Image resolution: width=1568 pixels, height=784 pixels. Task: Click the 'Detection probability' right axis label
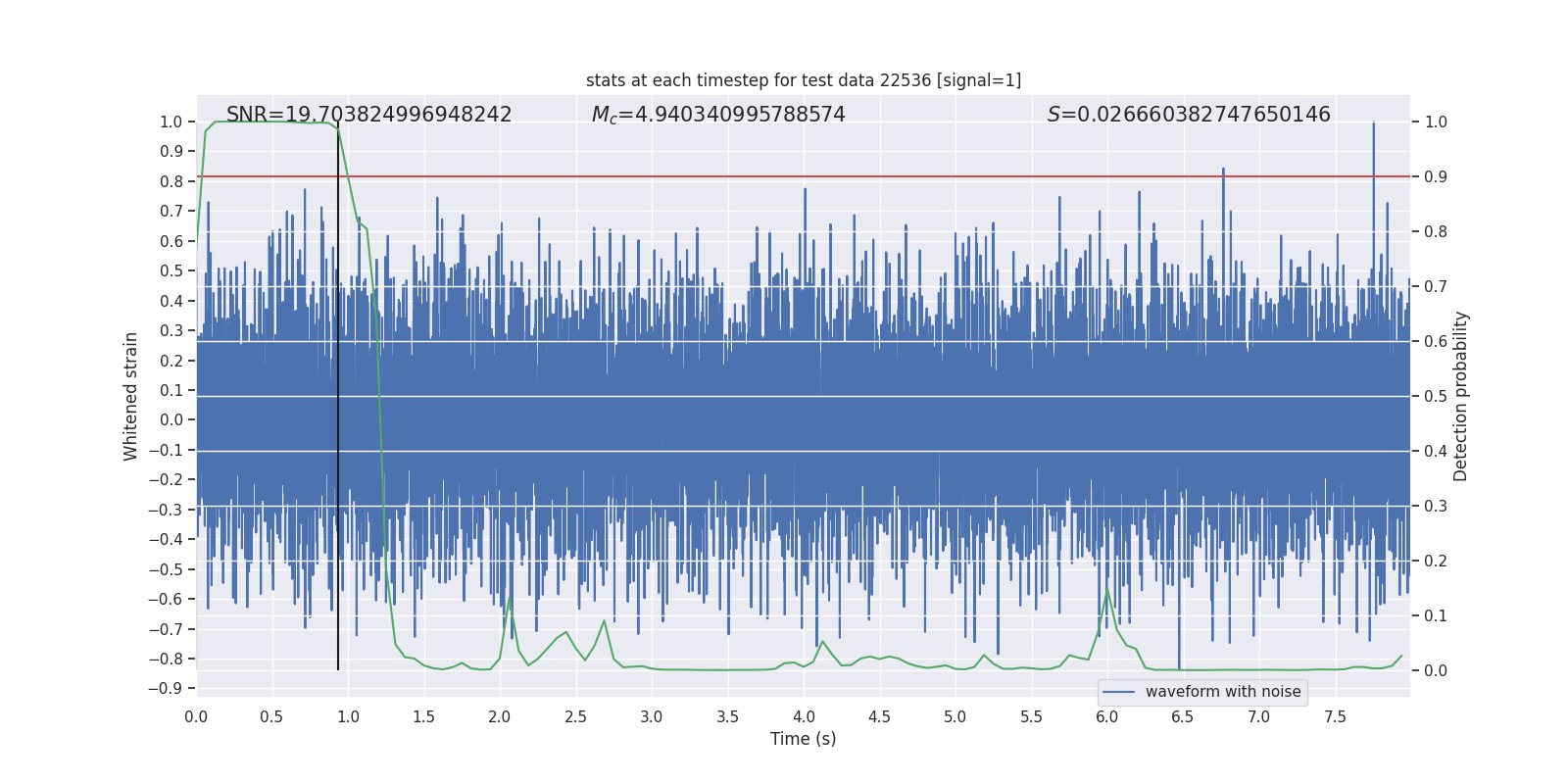coord(1461,396)
